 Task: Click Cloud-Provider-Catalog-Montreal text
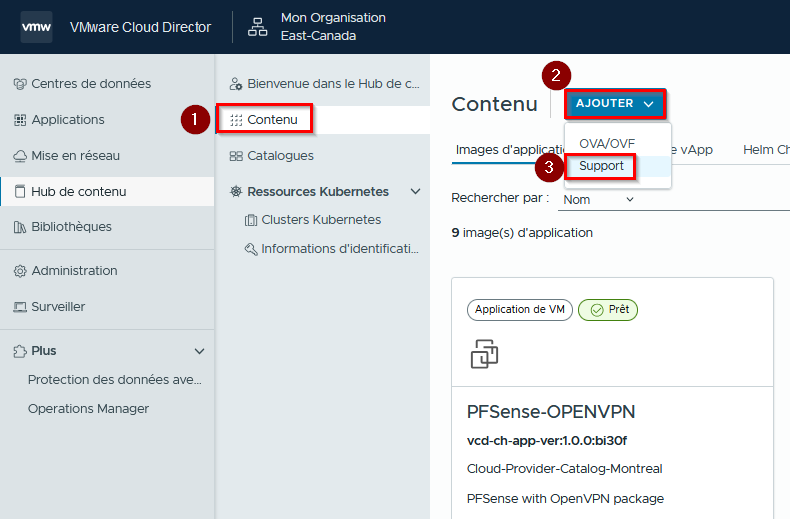[564, 469]
